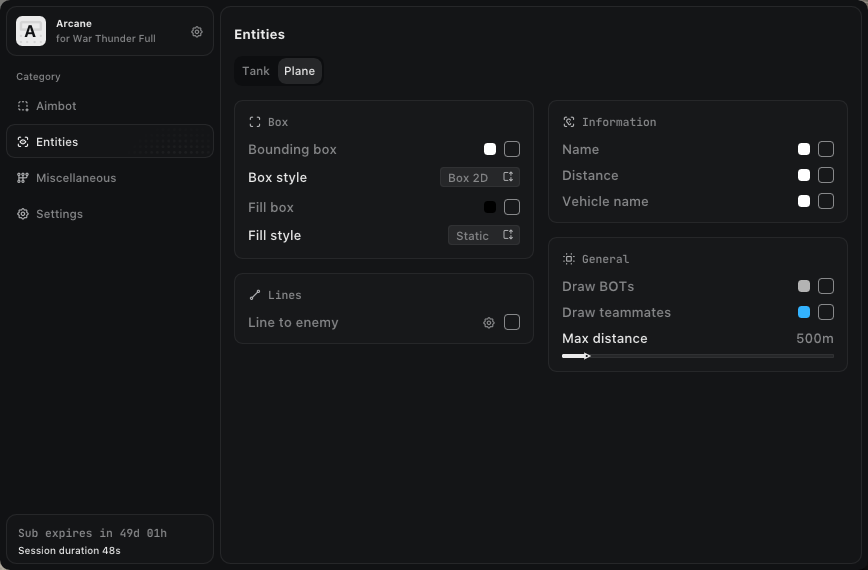Click the black Fill box color swatch
The height and width of the screenshot is (570, 868).
(x=490, y=207)
